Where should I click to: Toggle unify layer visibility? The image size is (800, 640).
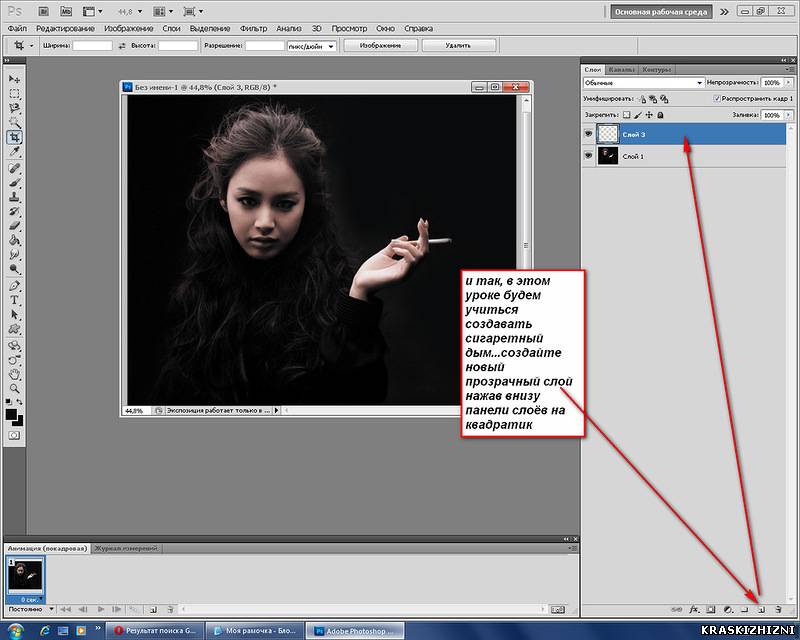(653, 99)
